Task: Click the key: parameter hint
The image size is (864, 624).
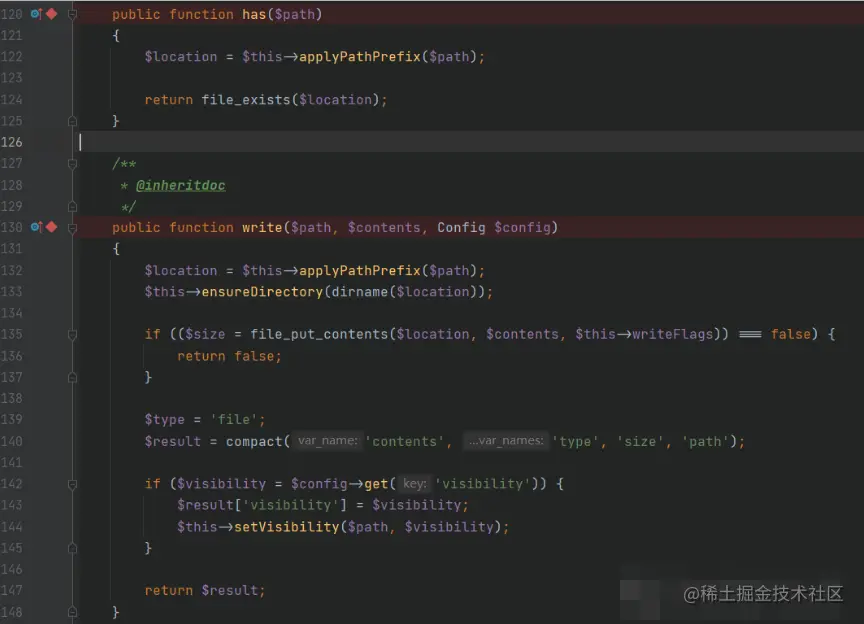Action: pos(414,484)
